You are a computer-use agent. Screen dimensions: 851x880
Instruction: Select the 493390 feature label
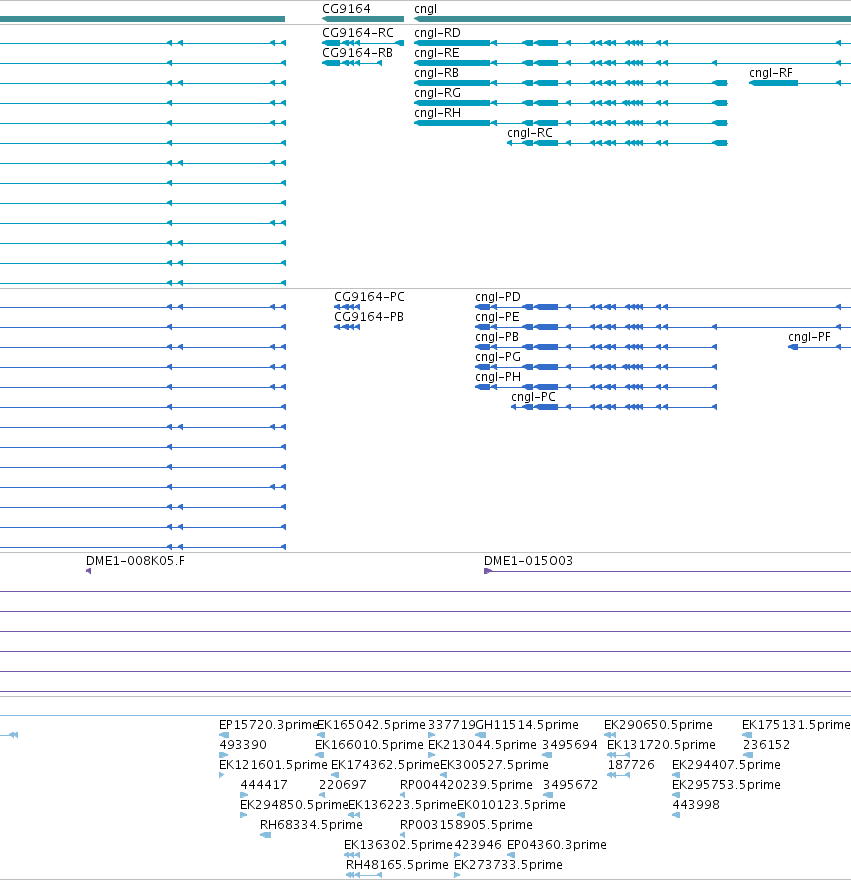tap(243, 745)
